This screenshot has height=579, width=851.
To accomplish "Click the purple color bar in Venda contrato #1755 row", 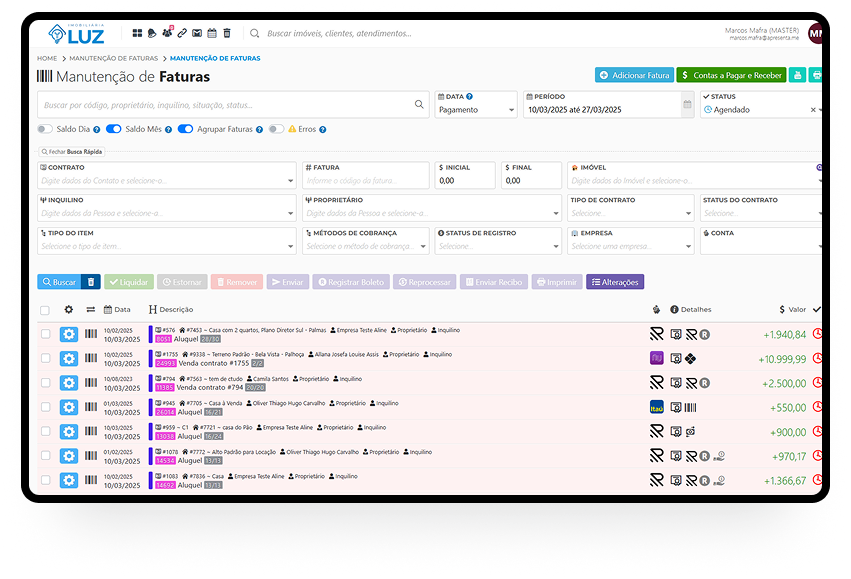I will click(150, 359).
